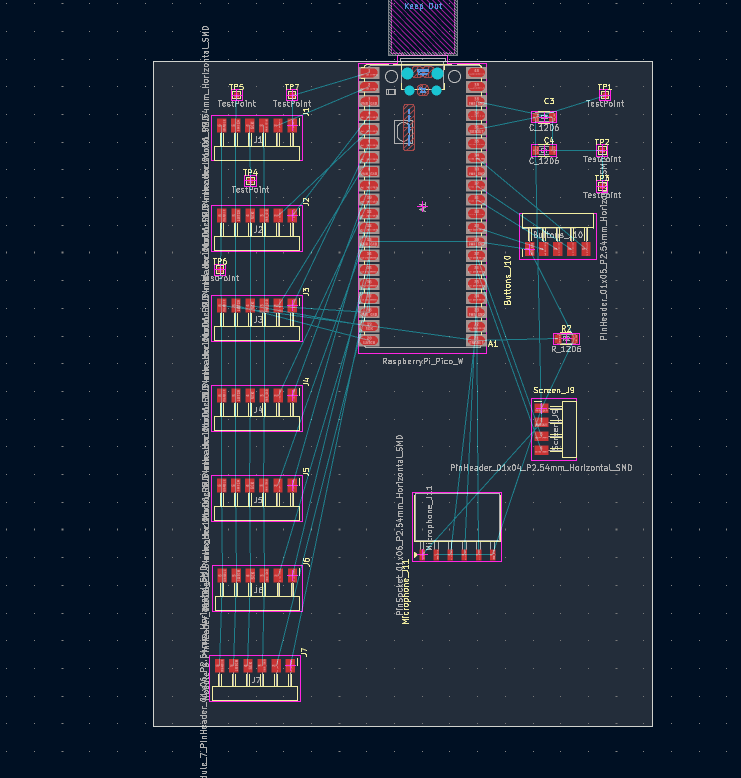Click the Pico module's center origin marker

pyautogui.click(x=422, y=206)
